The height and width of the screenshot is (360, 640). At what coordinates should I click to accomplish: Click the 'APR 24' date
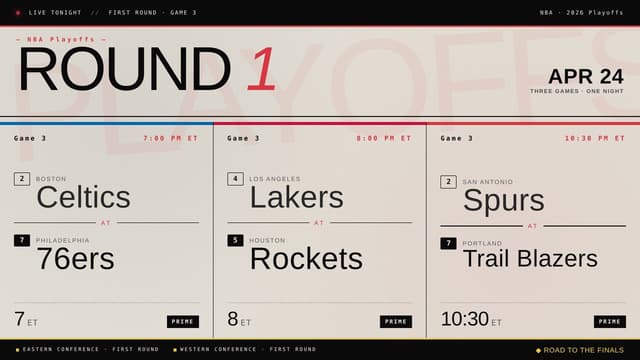[x=586, y=76]
